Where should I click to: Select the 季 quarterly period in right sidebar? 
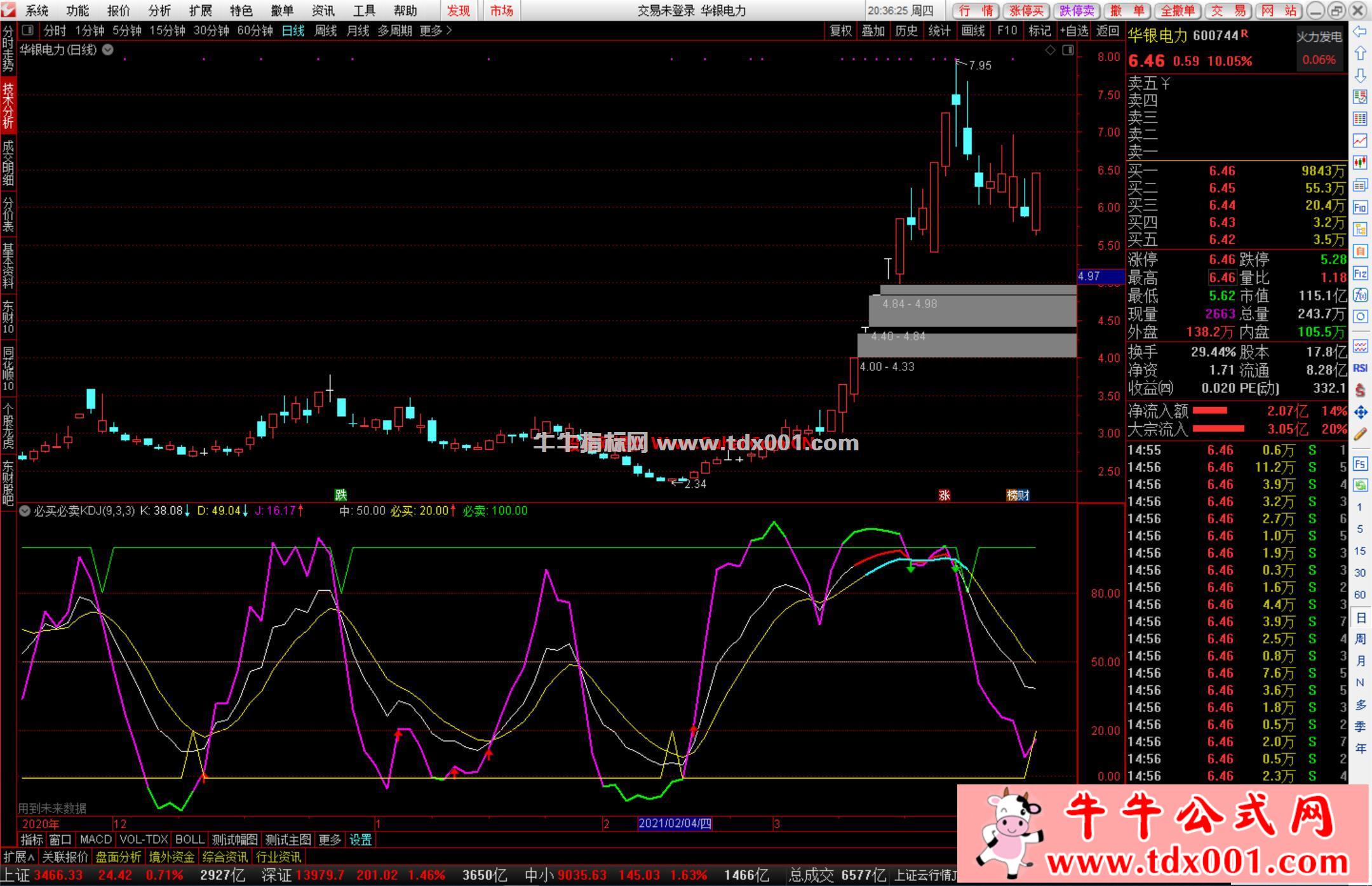[x=1360, y=727]
